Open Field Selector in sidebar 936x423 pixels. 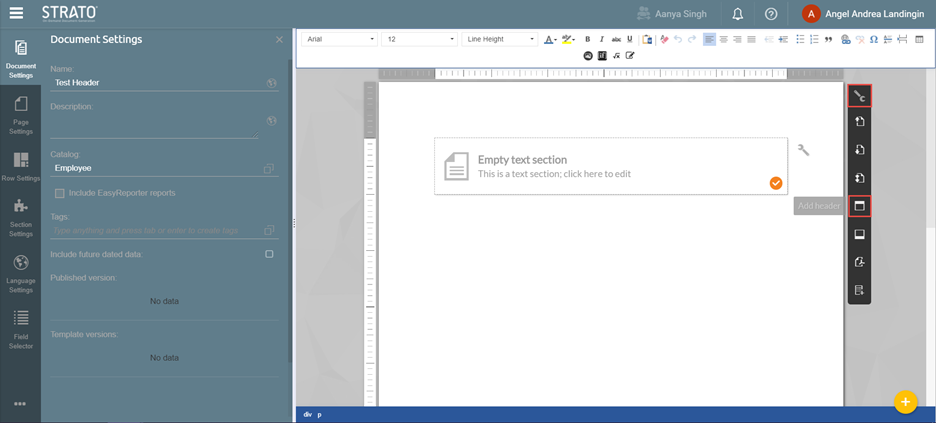pos(20,329)
